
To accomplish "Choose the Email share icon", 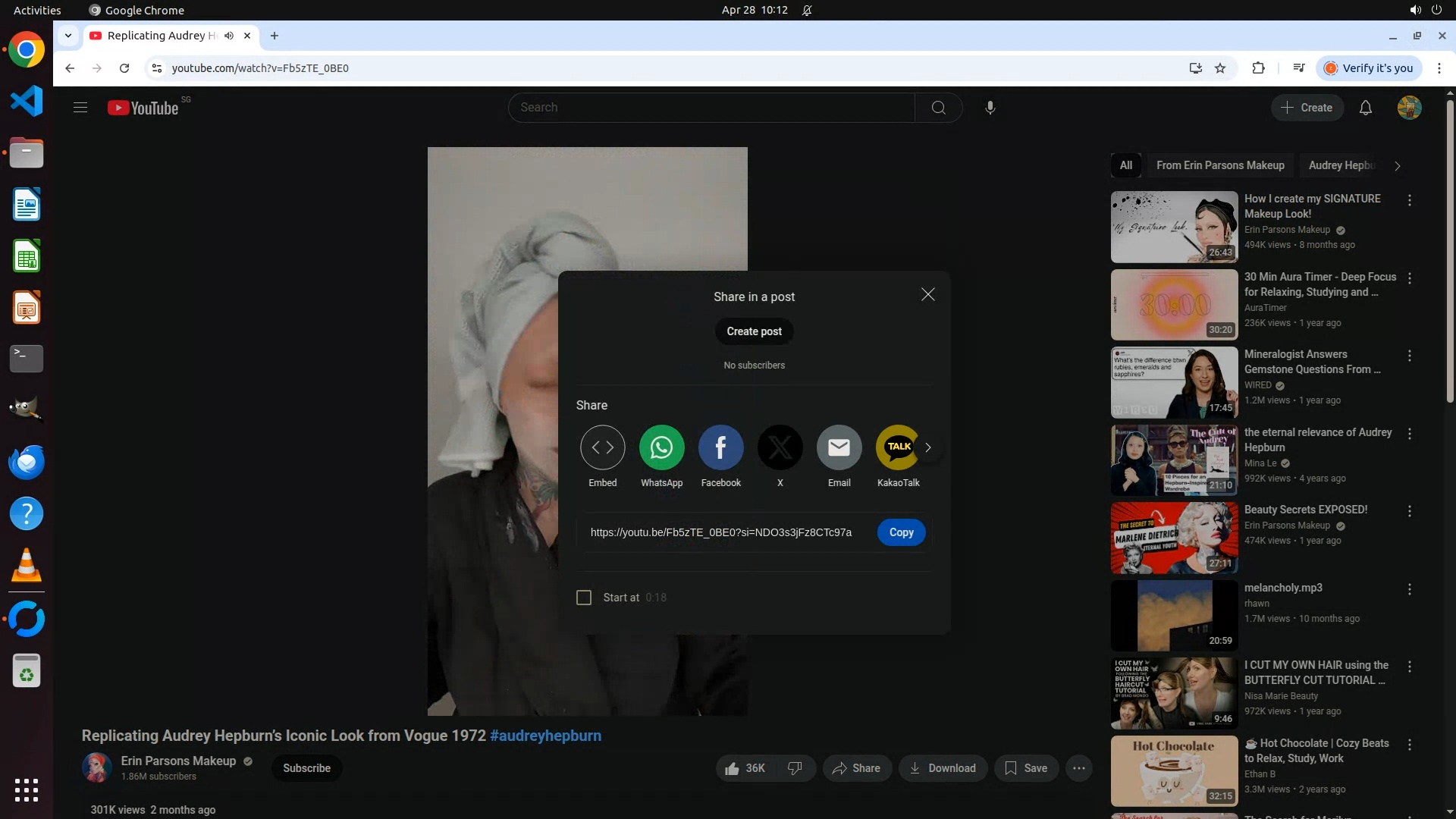I will [839, 447].
